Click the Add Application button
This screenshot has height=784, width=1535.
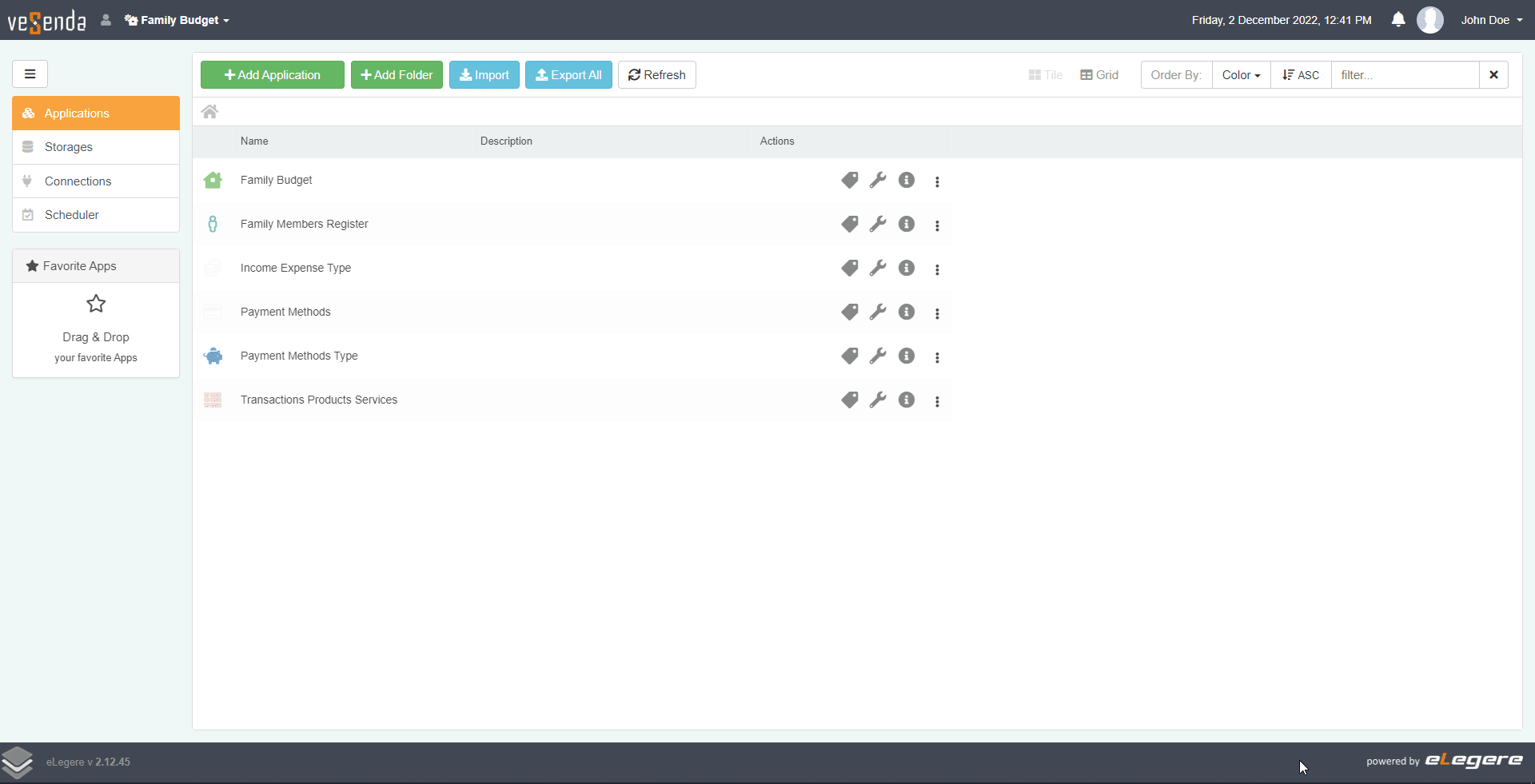pyautogui.click(x=273, y=75)
